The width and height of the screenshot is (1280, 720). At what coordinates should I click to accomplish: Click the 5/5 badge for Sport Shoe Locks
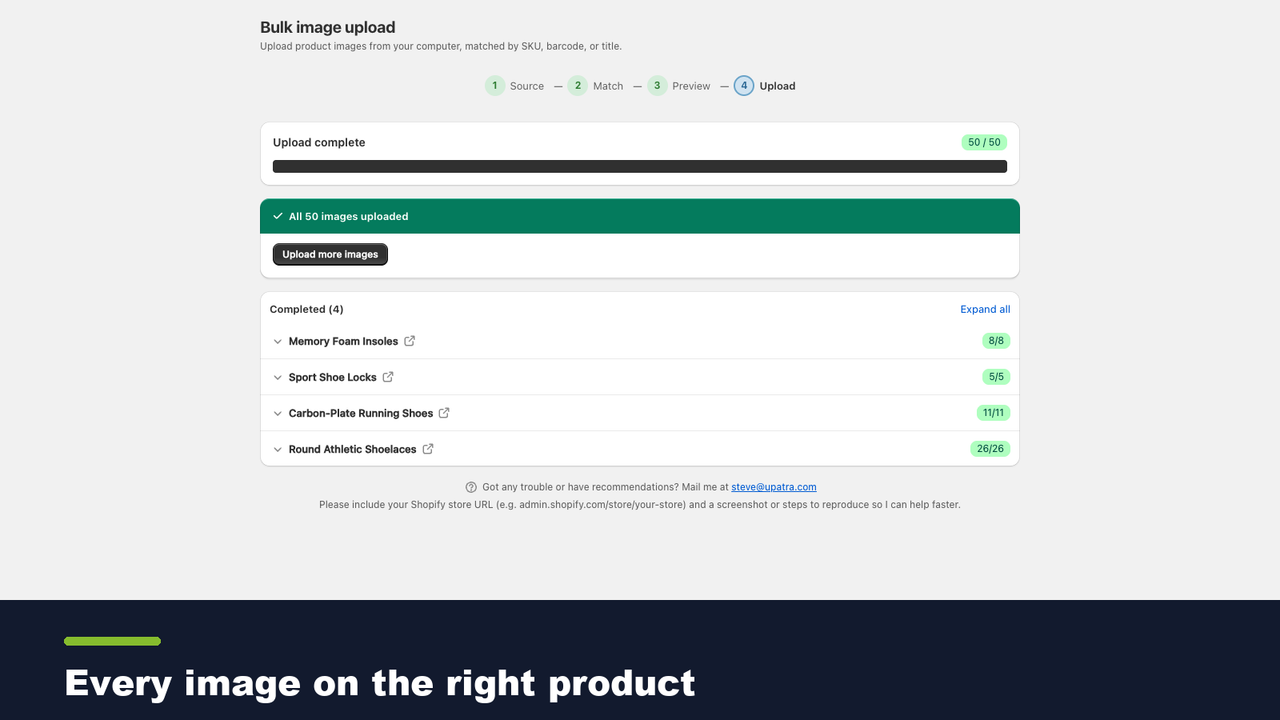(996, 377)
